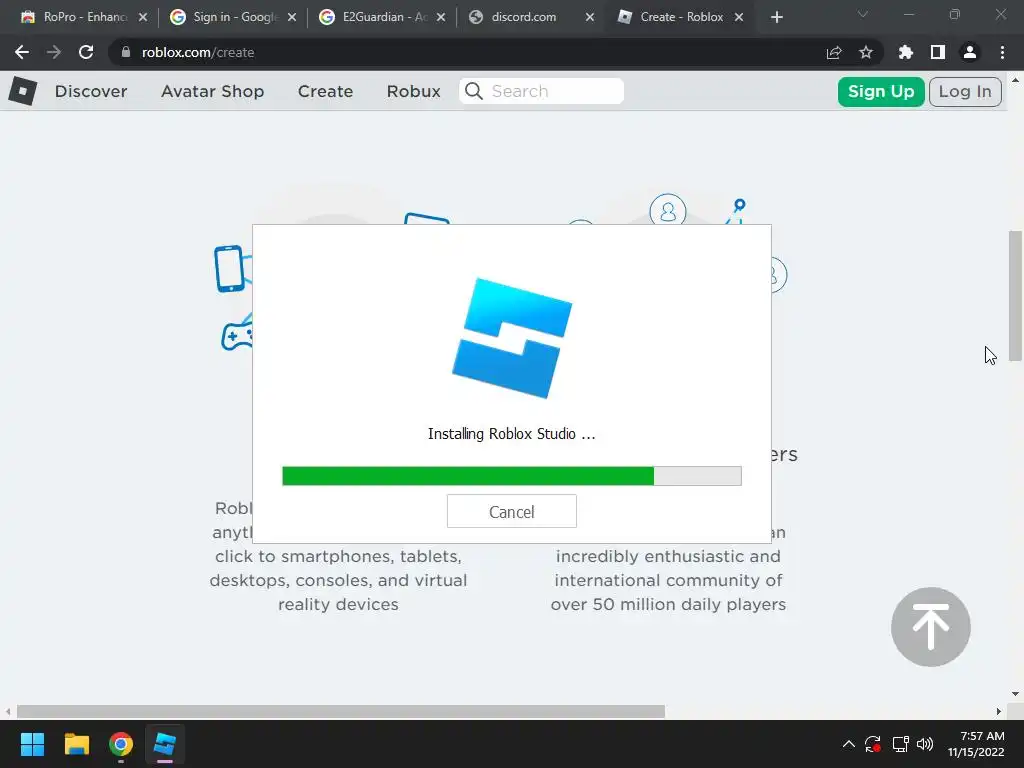
Task: Open the Windows Start menu
Action: 32,744
